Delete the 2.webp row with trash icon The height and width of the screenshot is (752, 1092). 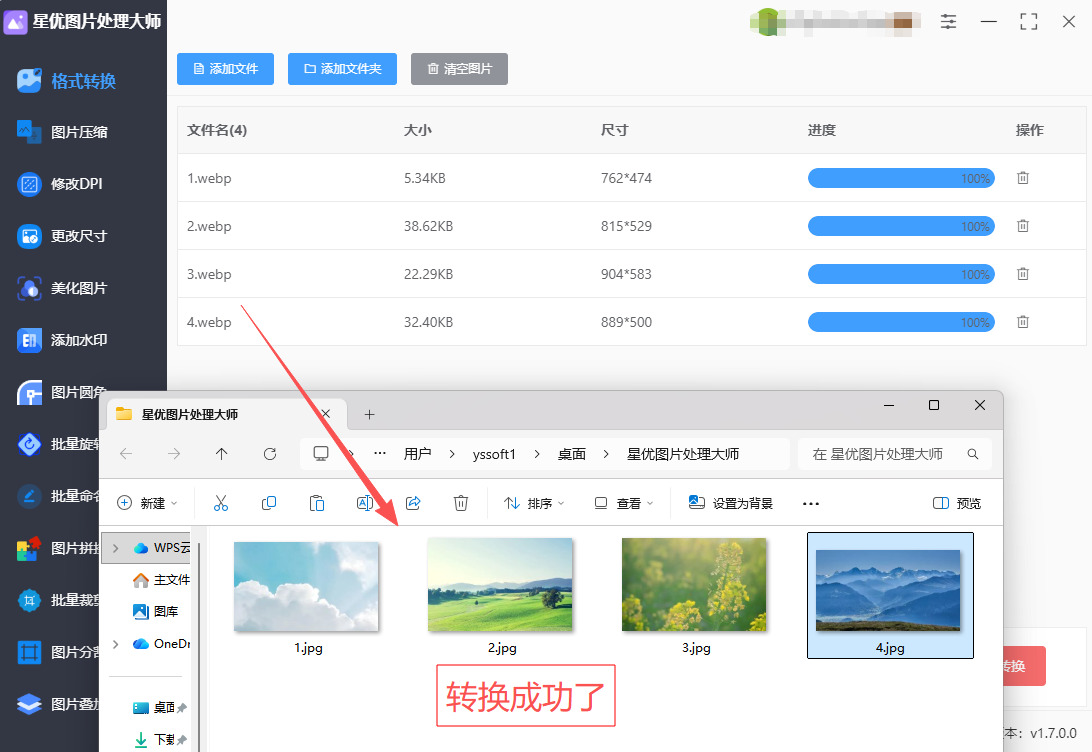click(1022, 226)
